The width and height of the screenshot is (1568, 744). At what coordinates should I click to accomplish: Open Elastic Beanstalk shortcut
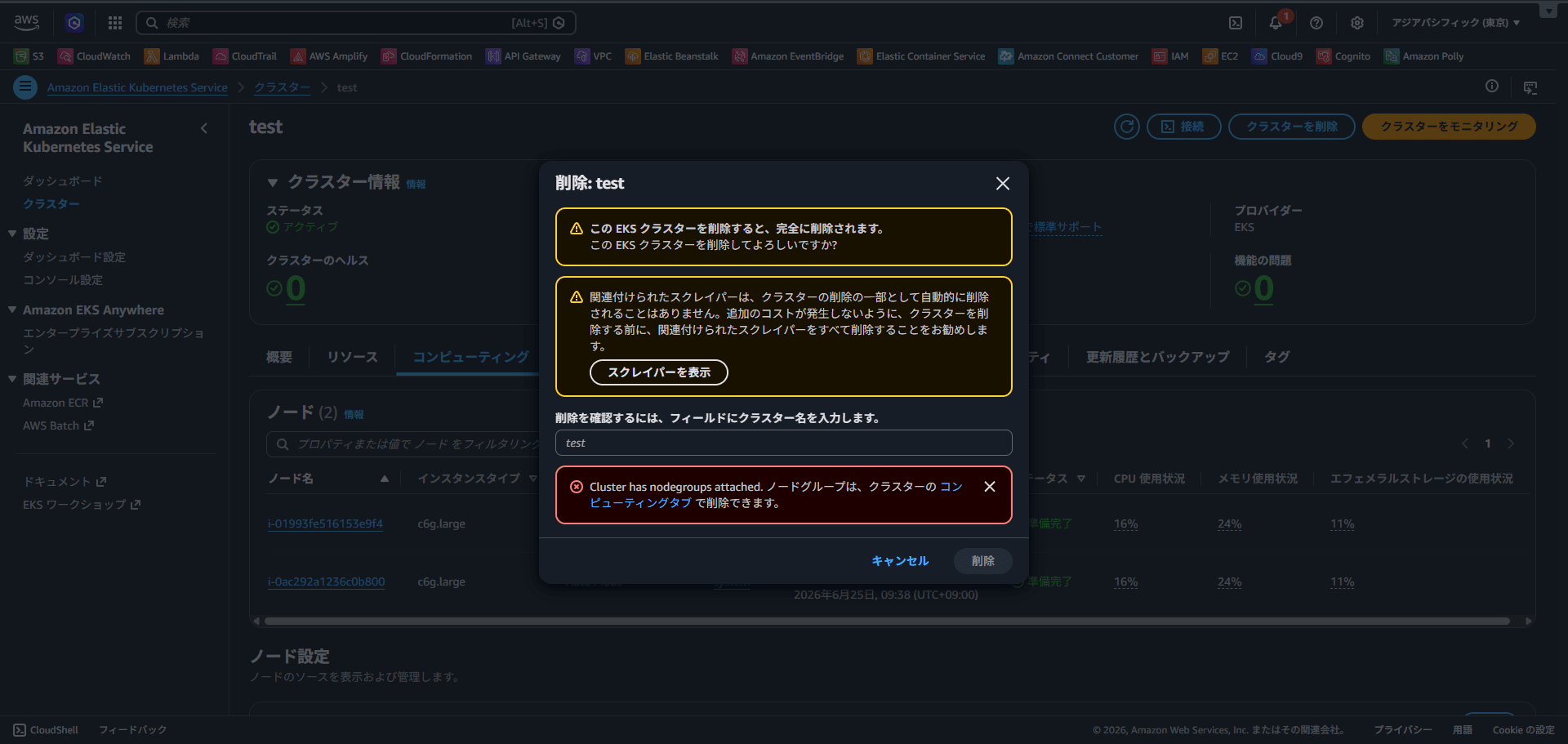[672, 56]
